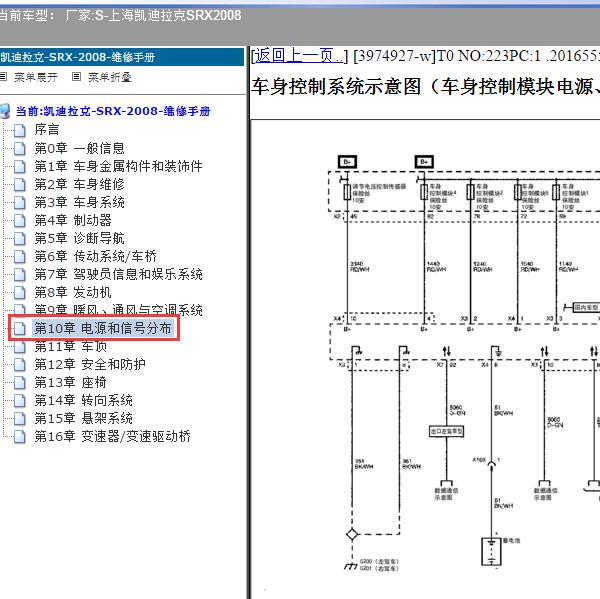Click the page icon beside 第4章 制动器

point(20,220)
